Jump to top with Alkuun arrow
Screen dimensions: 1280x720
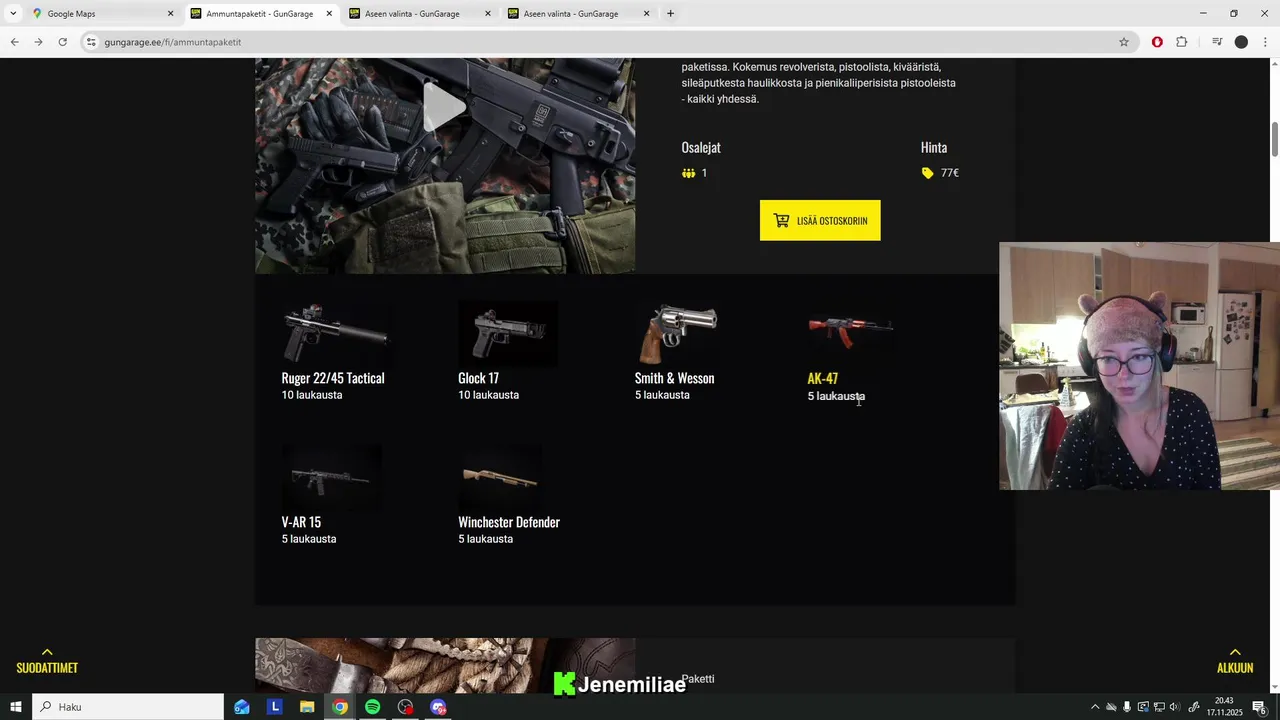pyautogui.click(x=1235, y=660)
